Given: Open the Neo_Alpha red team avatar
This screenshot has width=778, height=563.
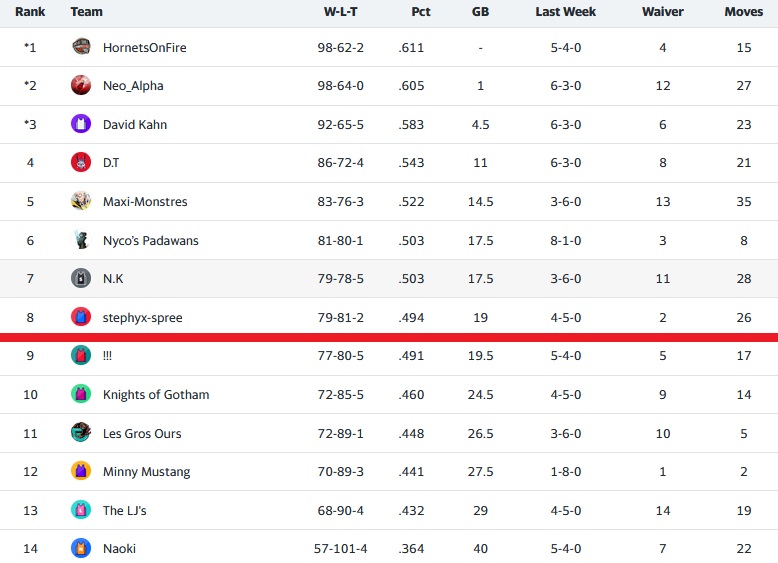Looking at the screenshot, I should click(81, 85).
